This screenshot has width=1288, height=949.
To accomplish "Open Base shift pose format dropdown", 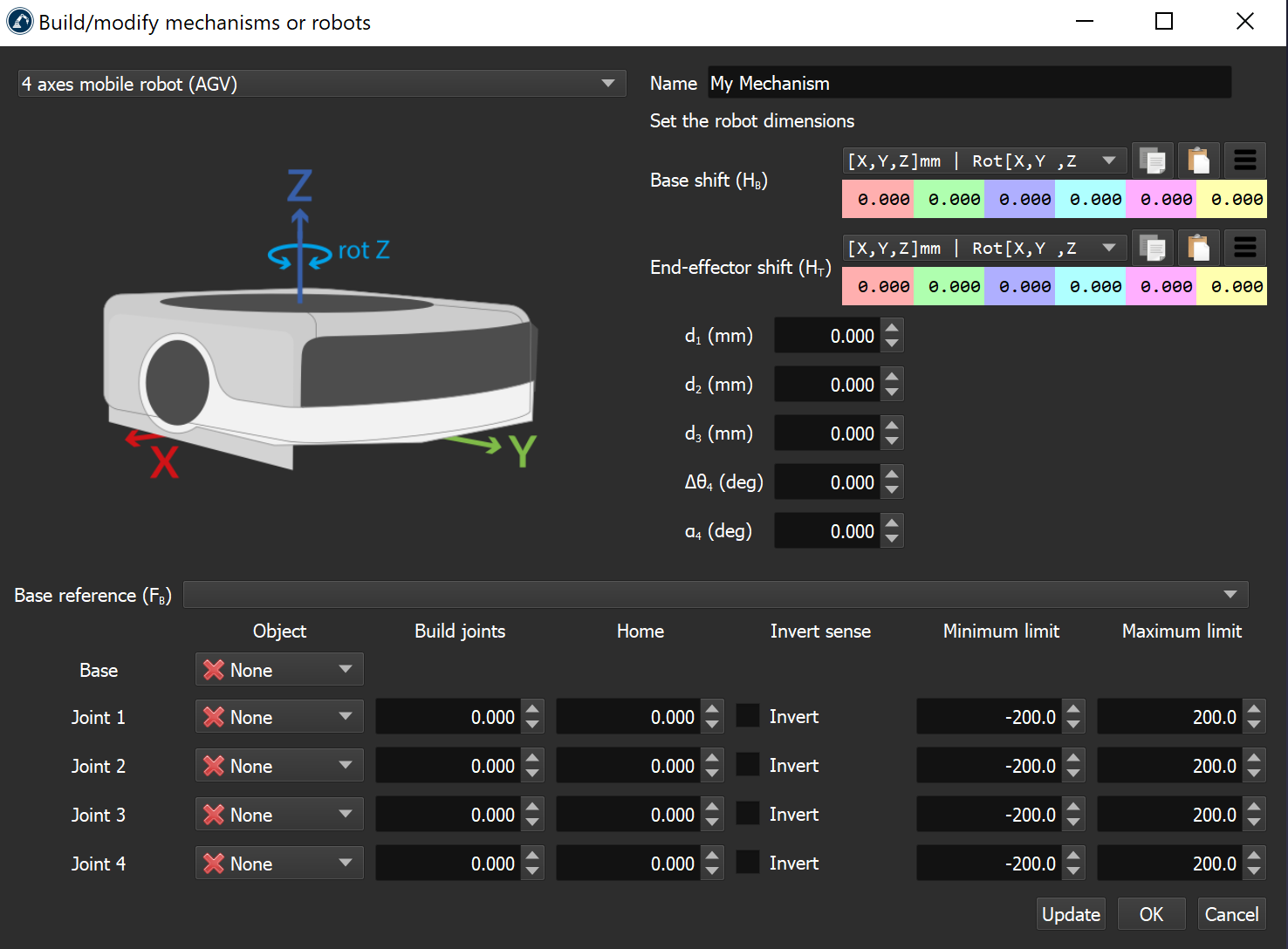I will pyautogui.click(x=983, y=160).
